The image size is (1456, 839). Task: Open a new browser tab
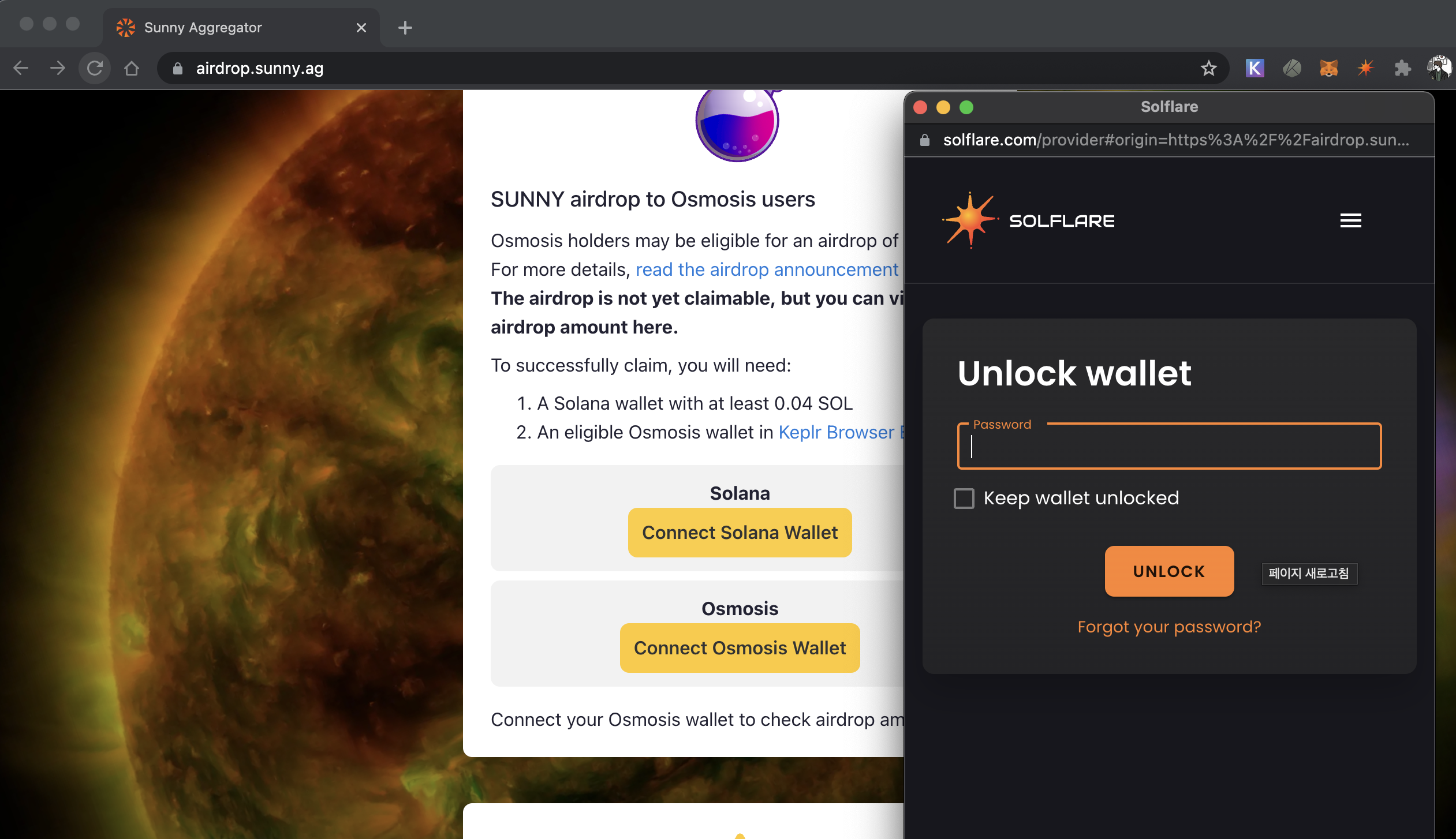tap(405, 28)
